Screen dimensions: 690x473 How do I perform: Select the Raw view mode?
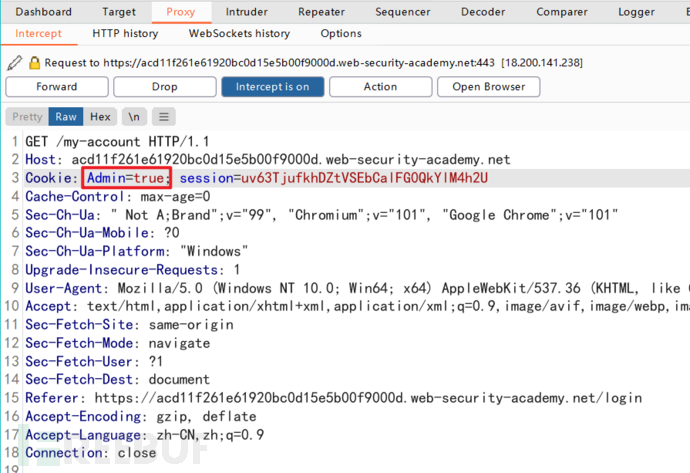66,117
